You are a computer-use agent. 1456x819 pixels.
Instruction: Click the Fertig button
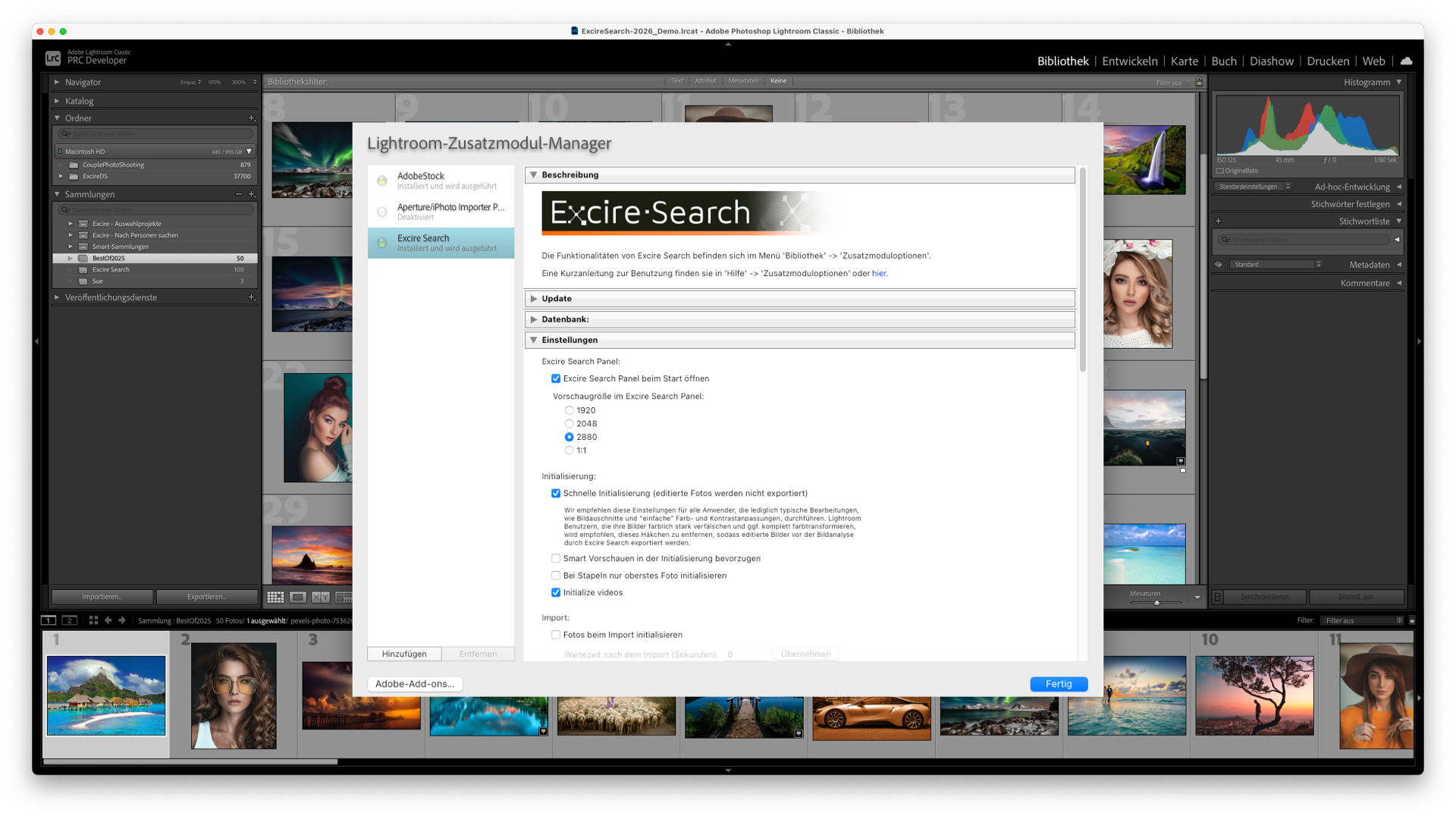(x=1059, y=684)
